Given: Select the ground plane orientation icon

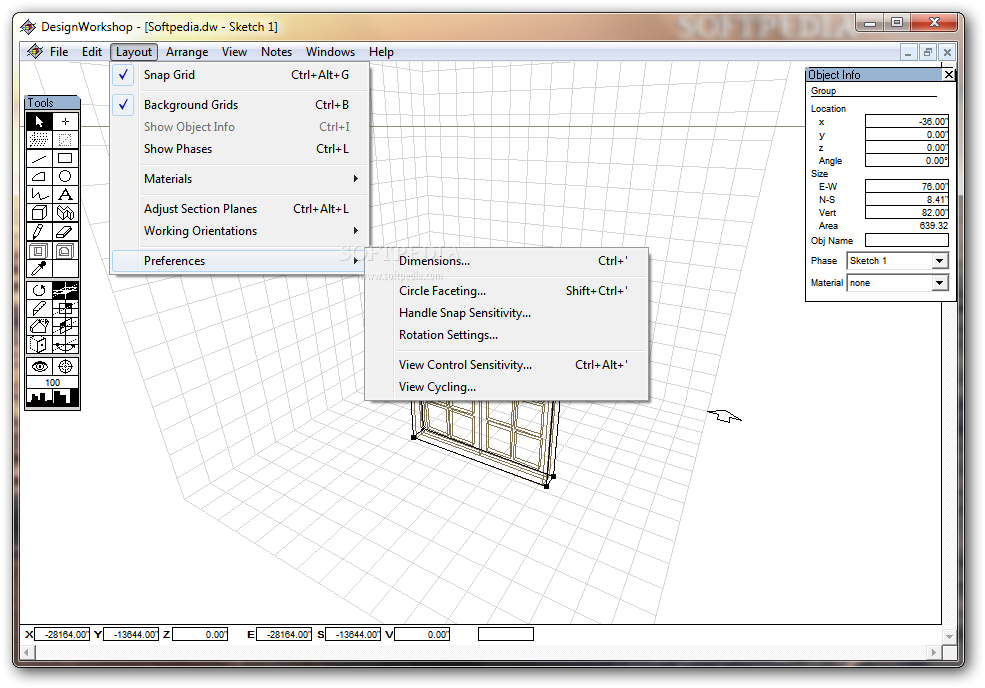Looking at the screenshot, I should click(x=65, y=290).
